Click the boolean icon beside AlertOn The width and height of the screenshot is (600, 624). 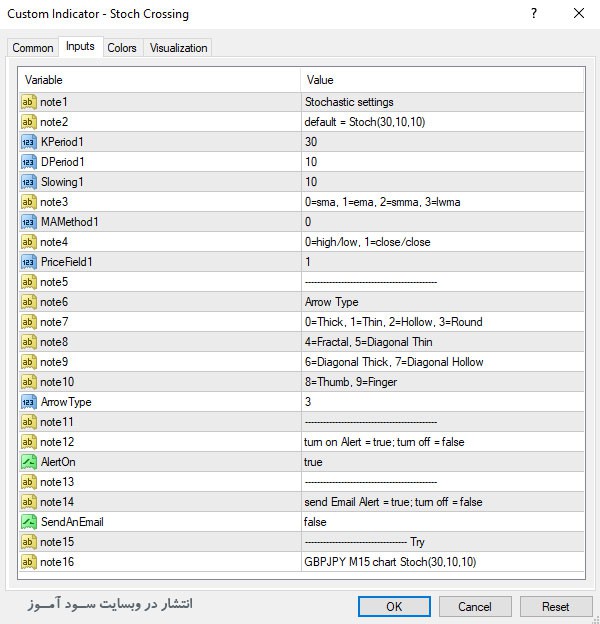coord(28,462)
